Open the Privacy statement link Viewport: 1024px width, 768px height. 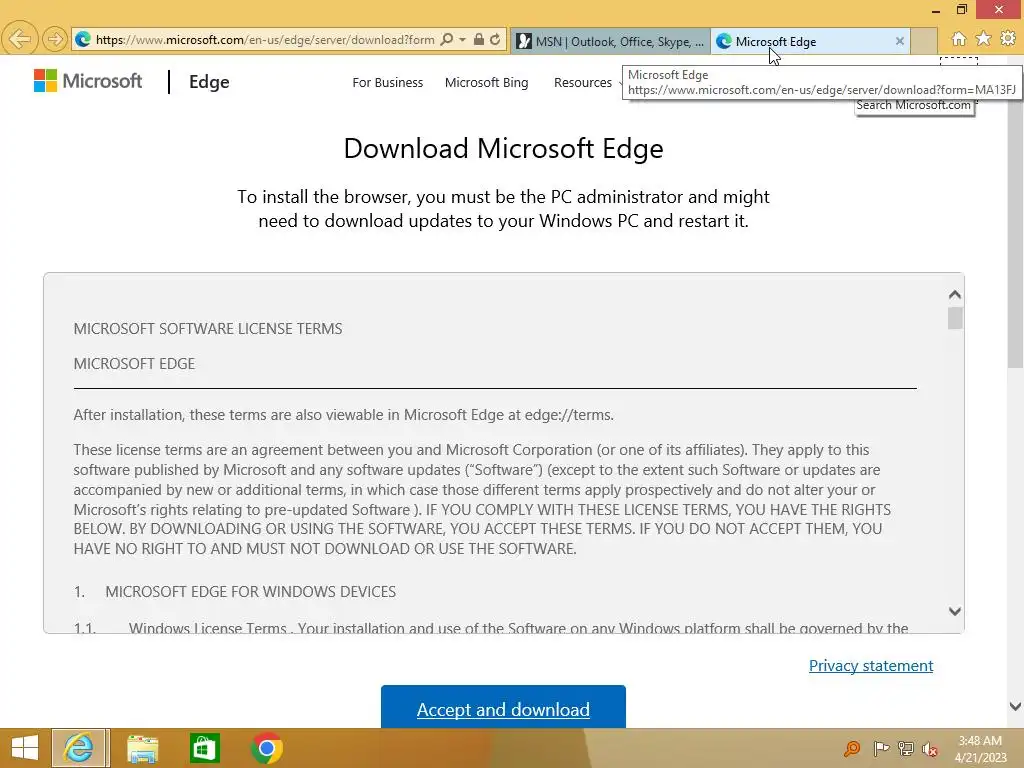871,665
